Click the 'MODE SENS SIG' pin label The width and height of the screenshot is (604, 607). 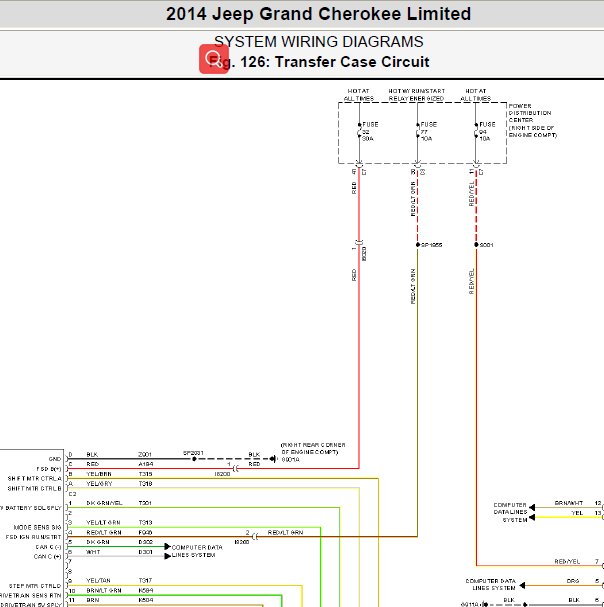(38, 528)
